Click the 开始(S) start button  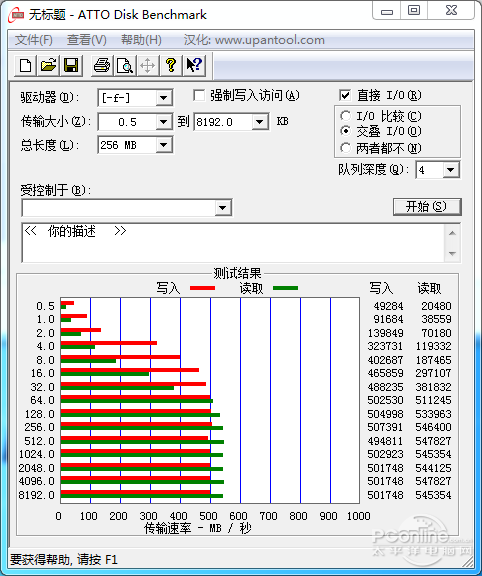(x=427, y=207)
